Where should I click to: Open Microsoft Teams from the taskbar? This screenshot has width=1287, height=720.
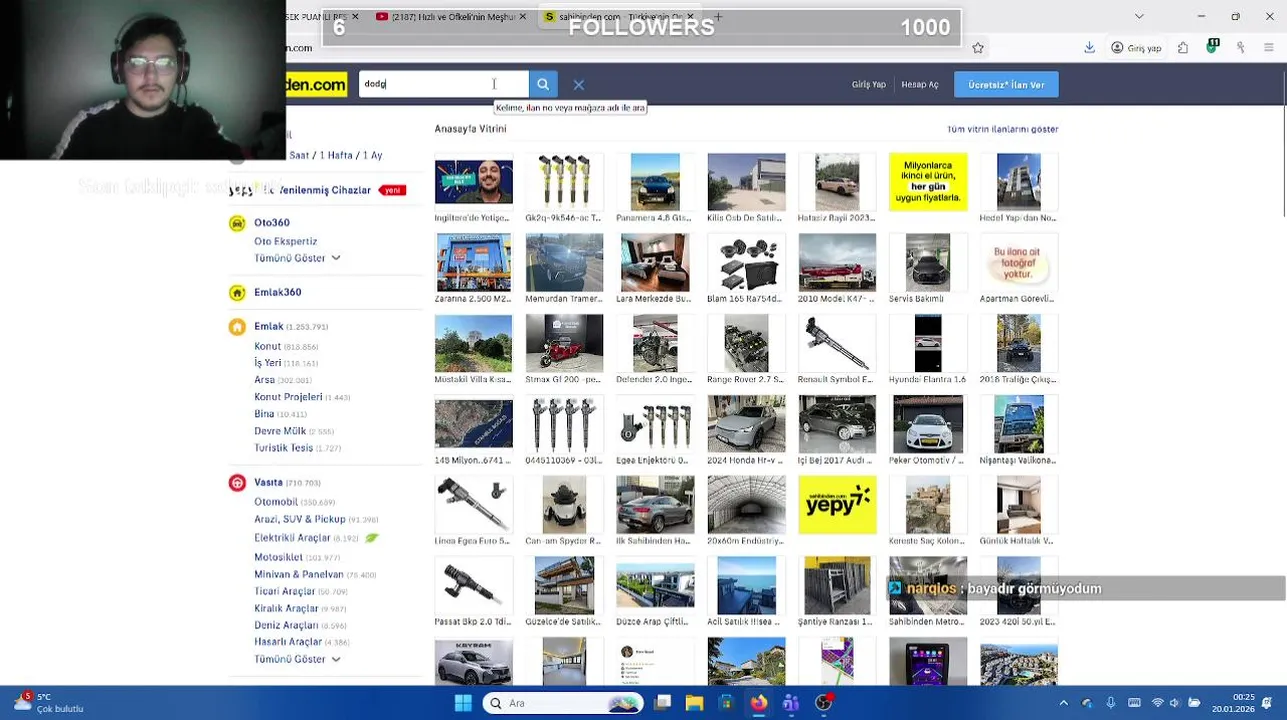point(790,703)
